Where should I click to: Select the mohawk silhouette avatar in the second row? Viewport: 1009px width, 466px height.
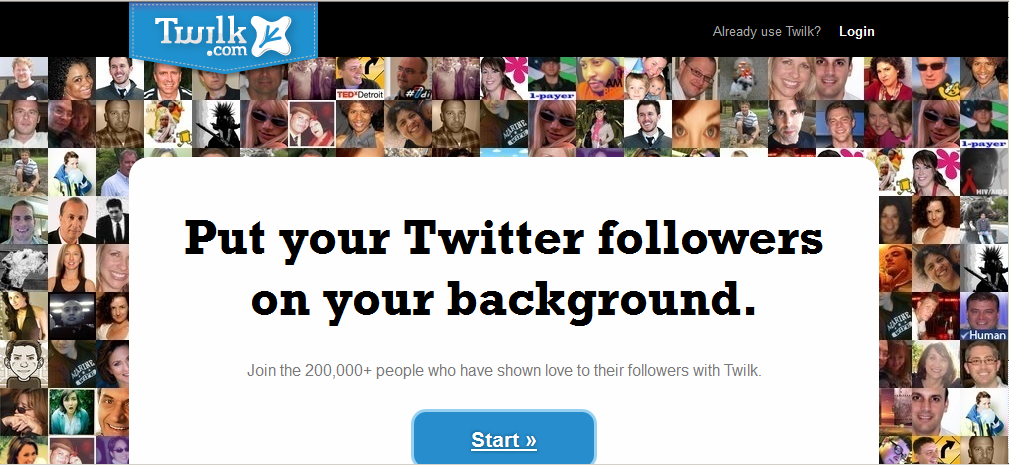point(216,124)
